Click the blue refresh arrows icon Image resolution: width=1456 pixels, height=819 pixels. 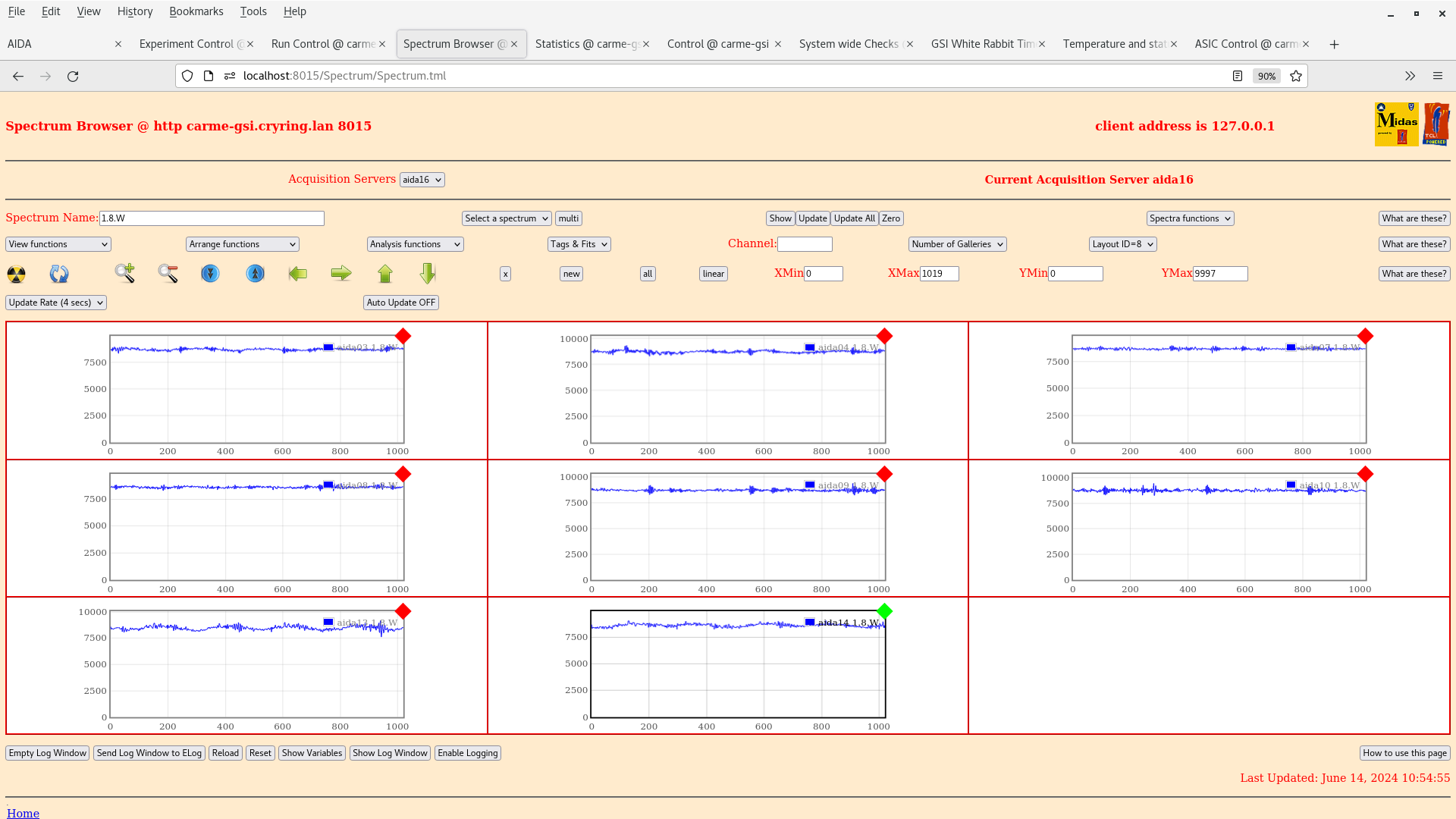point(59,274)
